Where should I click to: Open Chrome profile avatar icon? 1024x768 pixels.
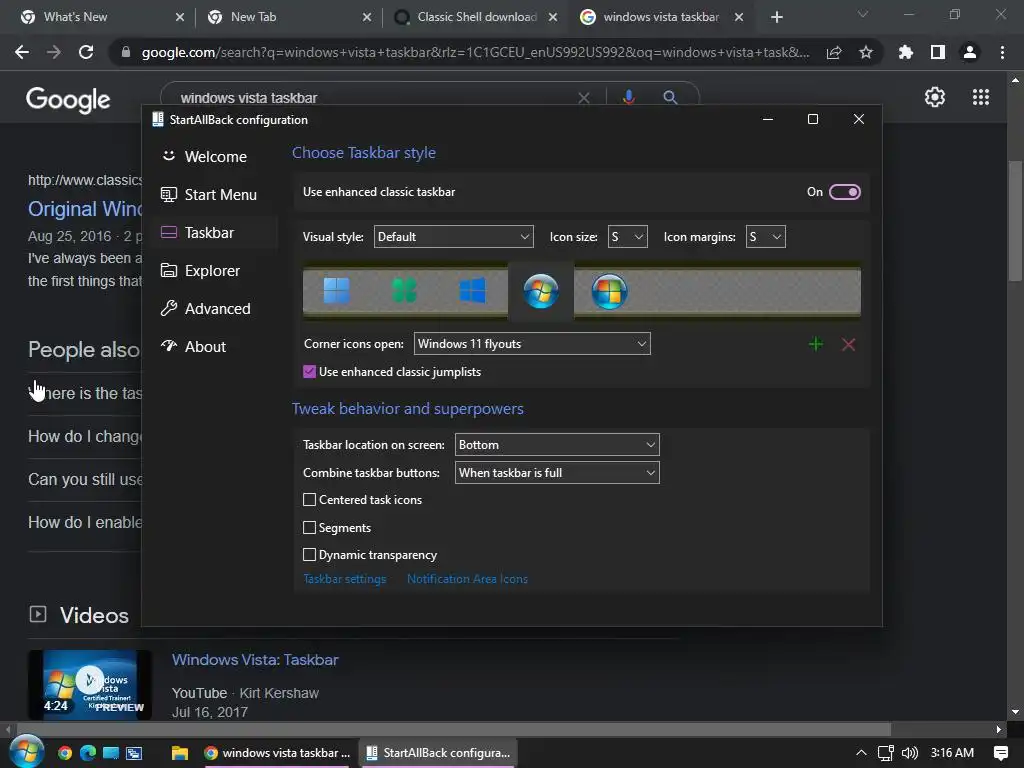click(x=970, y=52)
